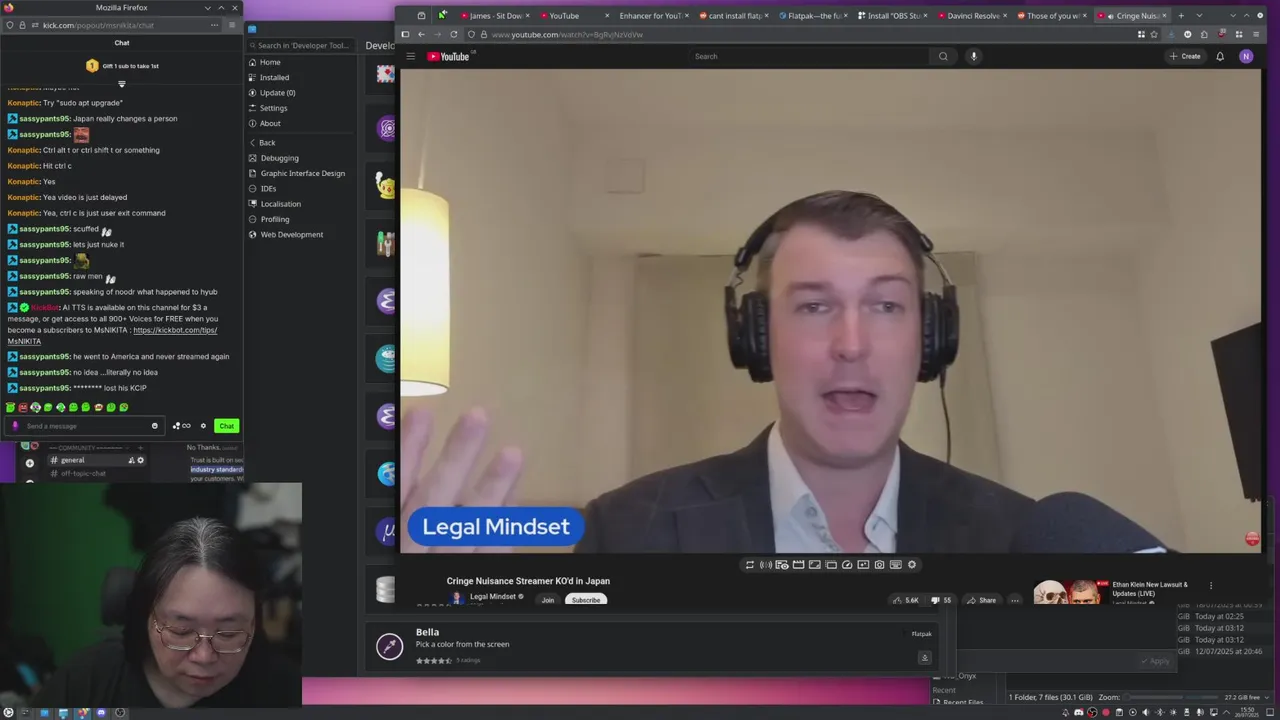Open the Kick chat Firefox hamburger menu
The width and height of the screenshot is (1280, 720).
[x=233, y=25]
